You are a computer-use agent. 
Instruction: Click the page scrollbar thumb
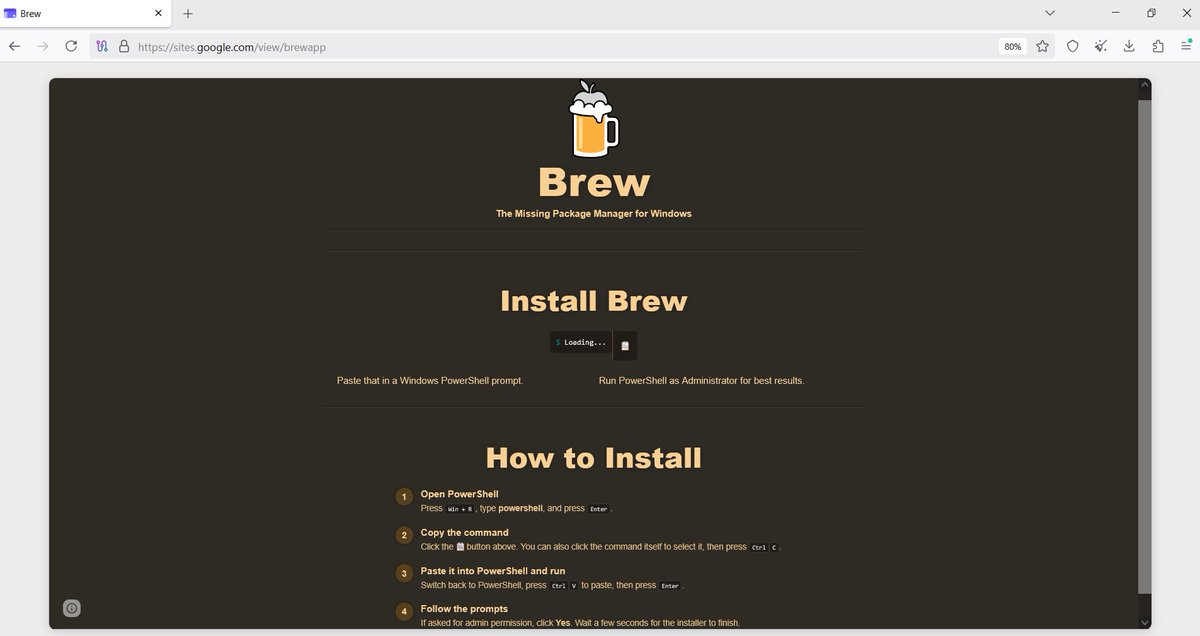coord(1144,346)
